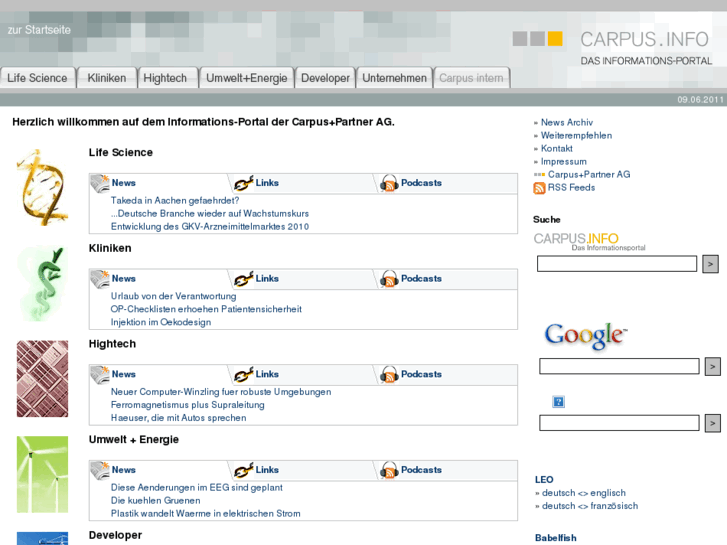Click the CARPUS.INFO search logo
Viewport: 727px width, 545px height.
[589, 242]
